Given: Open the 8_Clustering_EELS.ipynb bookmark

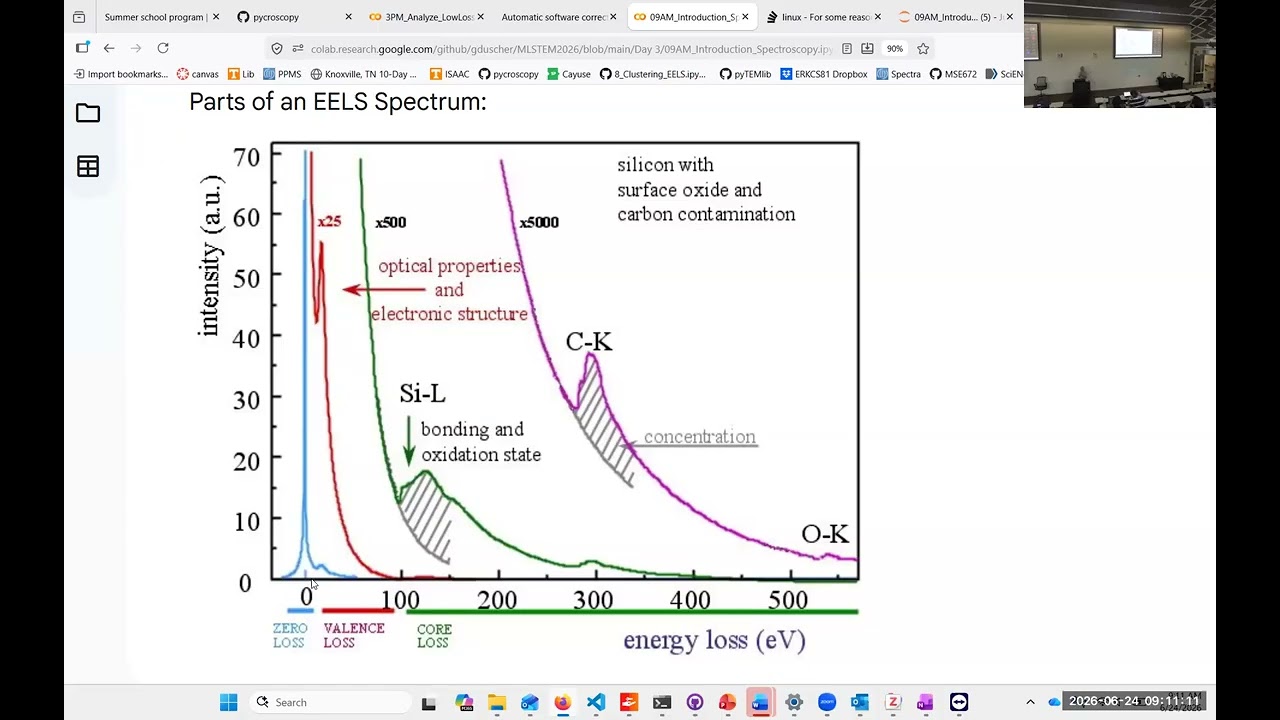Looking at the screenshot, I should click(x=653, y=74).
